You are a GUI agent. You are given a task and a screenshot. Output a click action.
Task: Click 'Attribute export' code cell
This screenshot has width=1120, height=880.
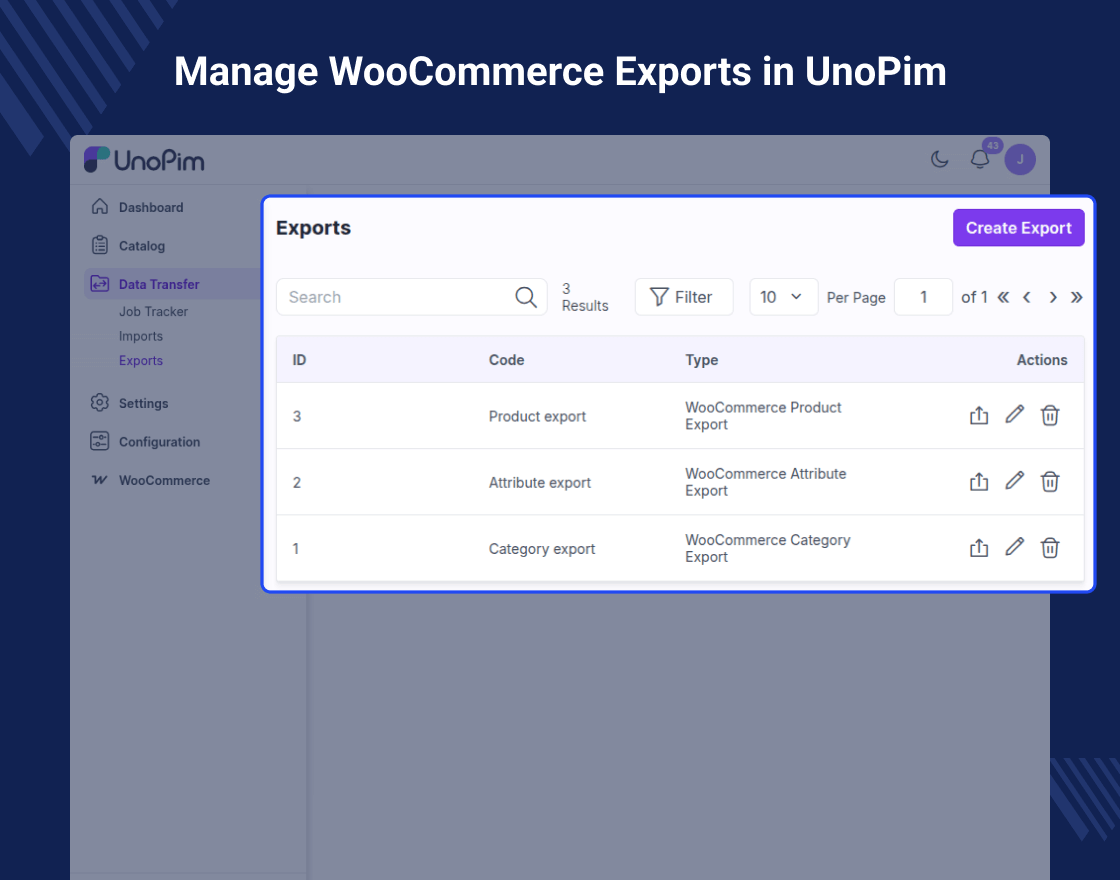pos(539,483)
